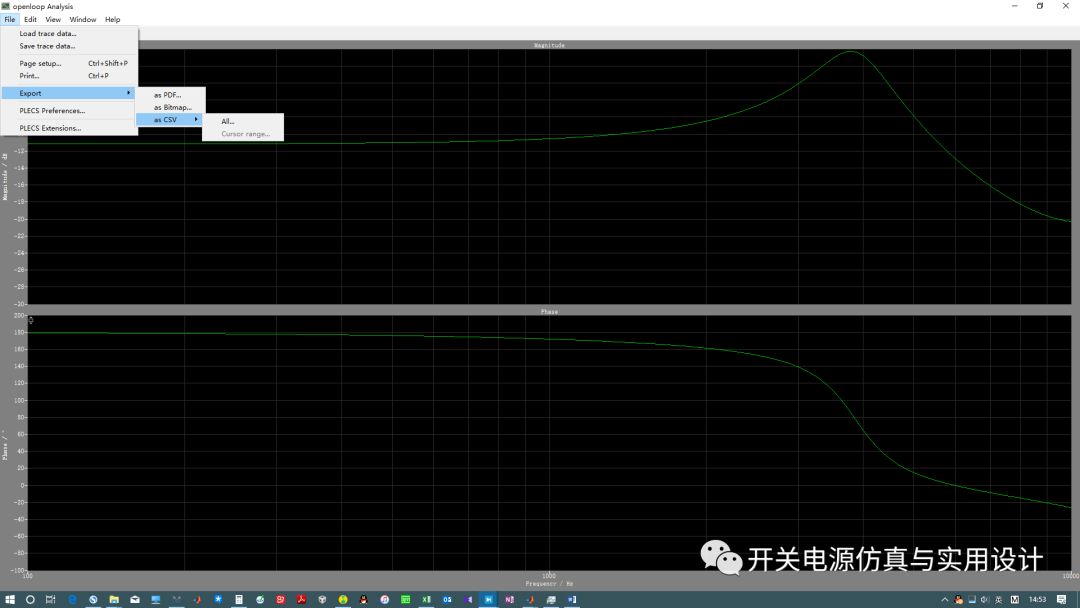Click the Magnitude plot title

(549, 45)
